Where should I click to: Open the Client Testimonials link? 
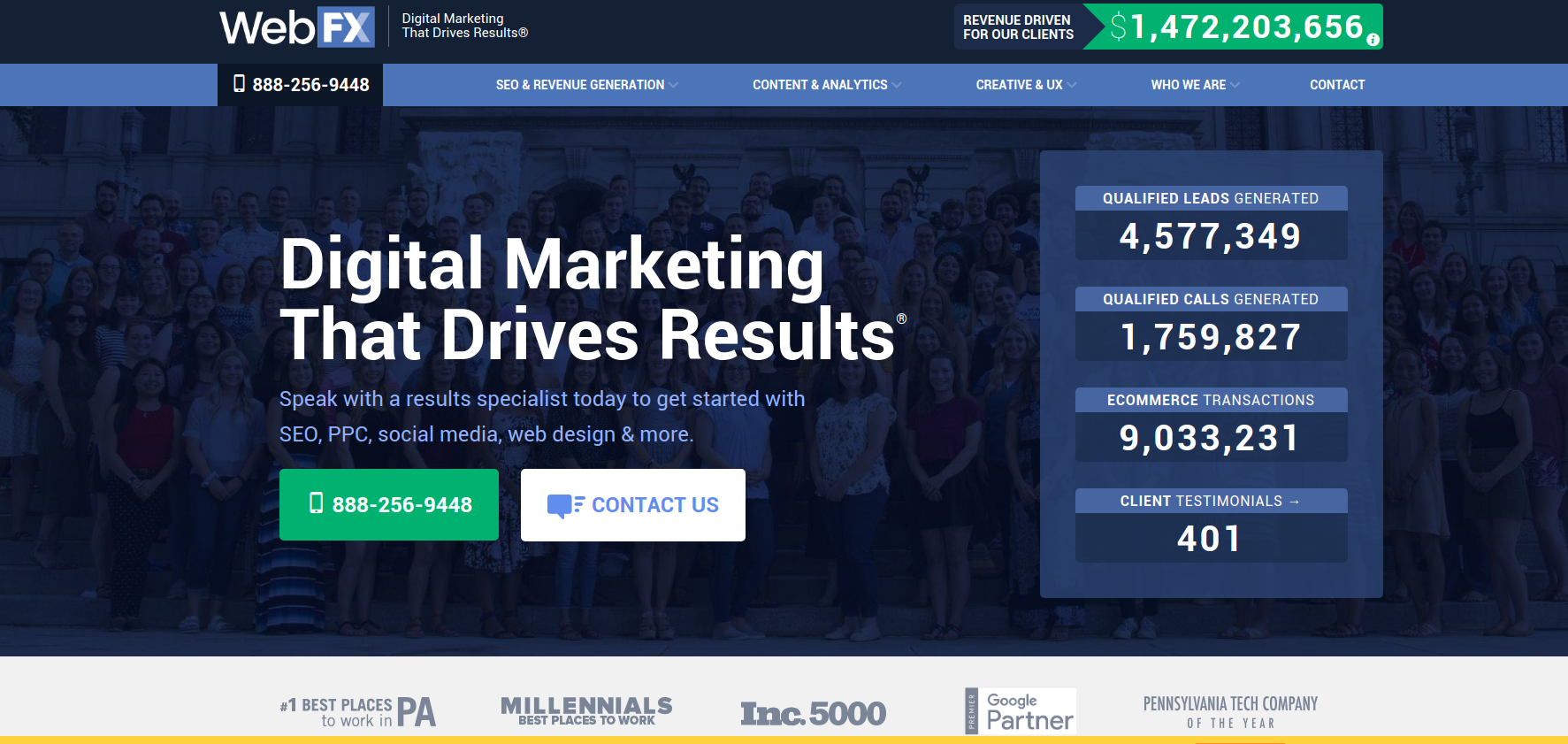[1210, 501]
